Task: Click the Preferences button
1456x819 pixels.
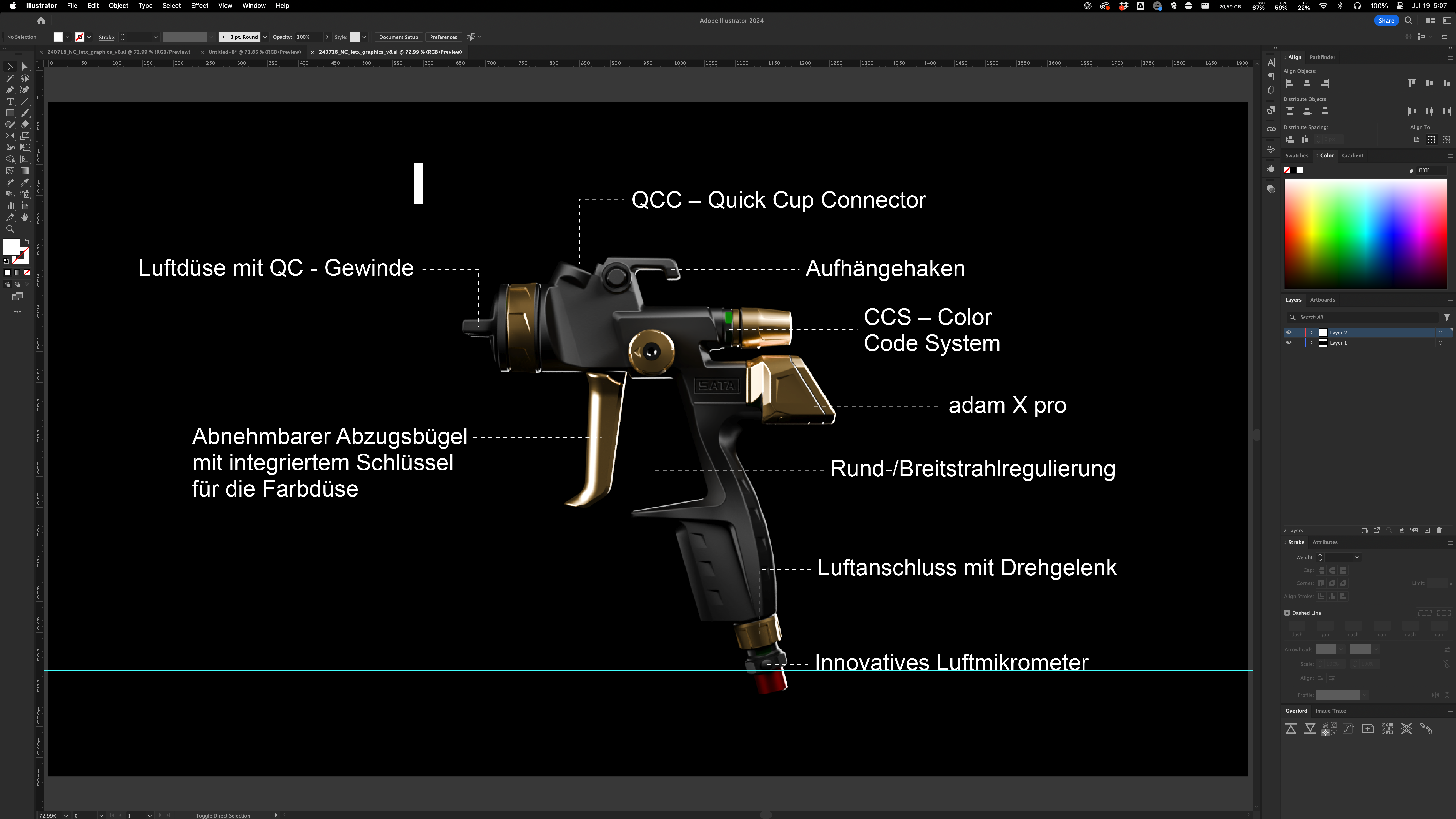Action: click(443, 37)
